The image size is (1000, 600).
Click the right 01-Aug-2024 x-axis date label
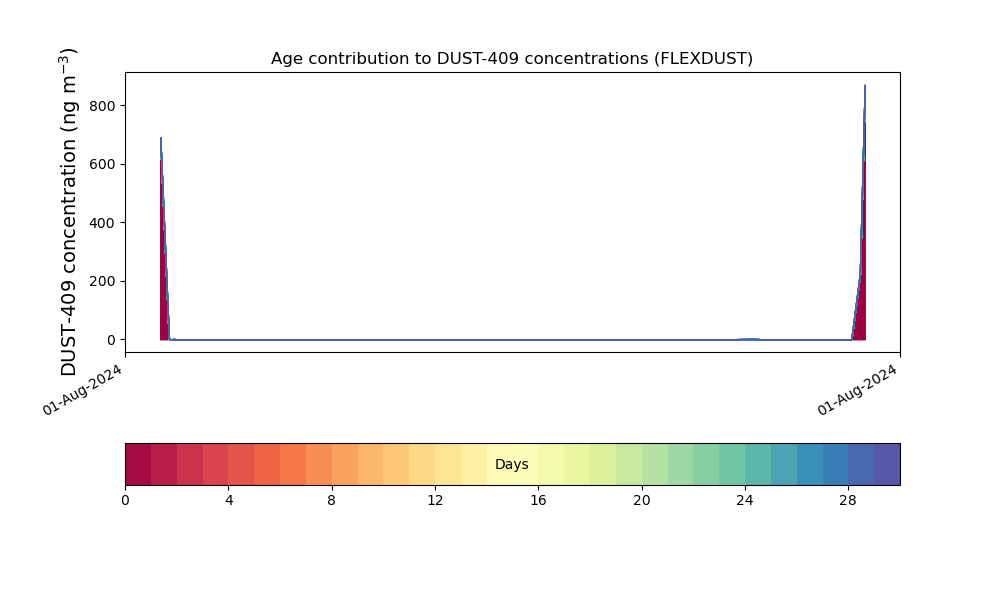(x=859, y=390)
